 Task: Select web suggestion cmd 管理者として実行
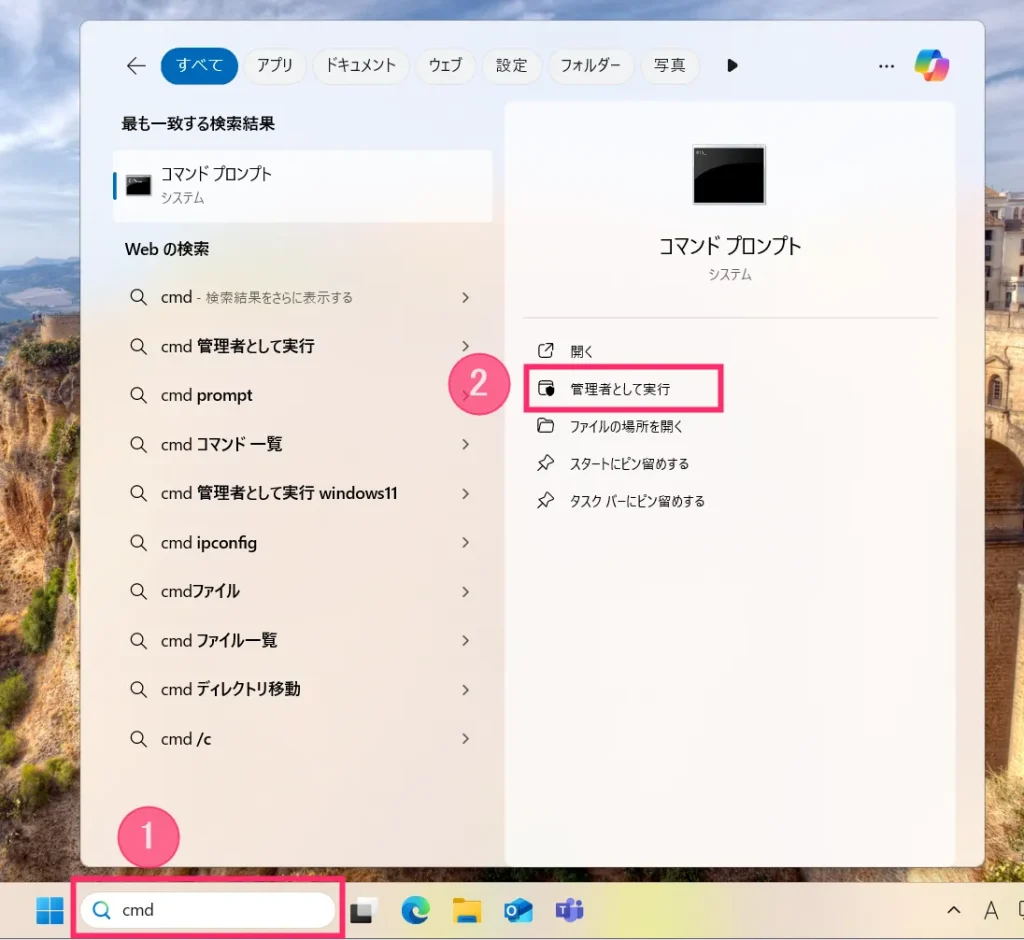point(302,346)
